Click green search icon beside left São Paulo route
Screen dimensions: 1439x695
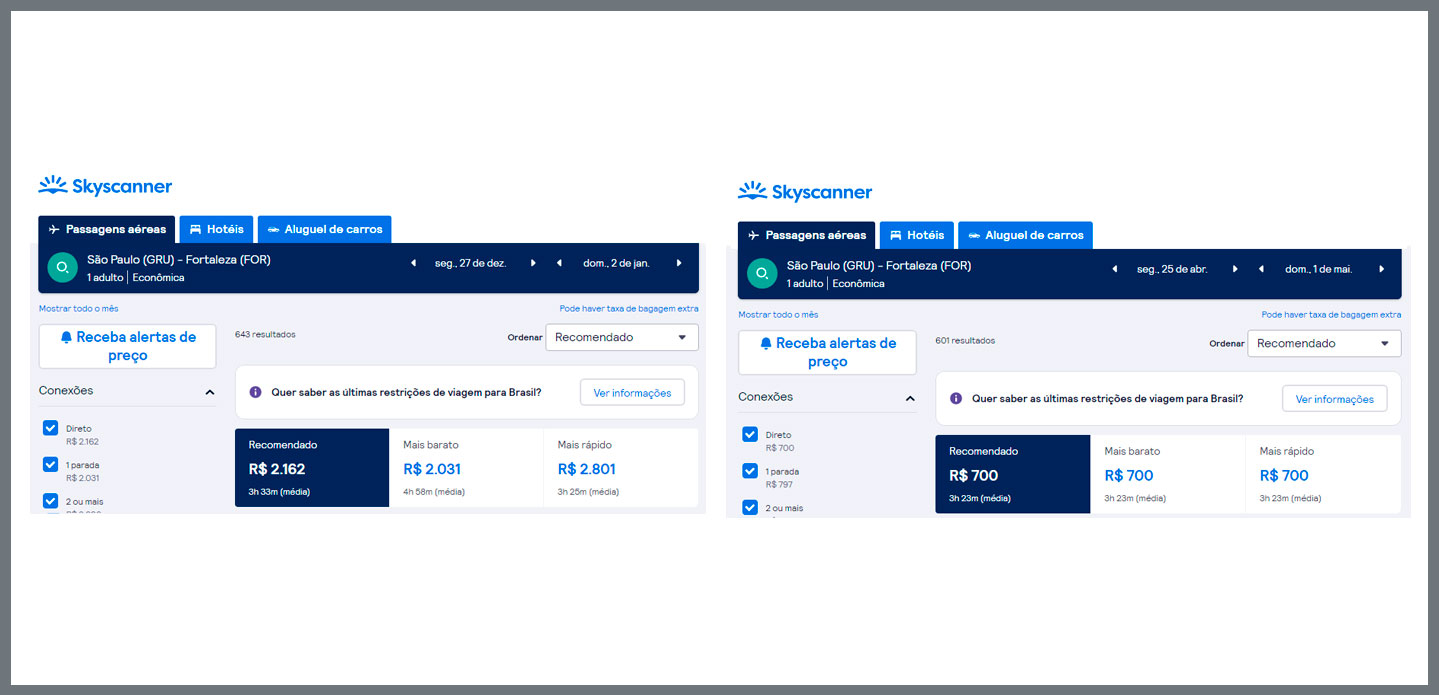(x=62, y=268)
